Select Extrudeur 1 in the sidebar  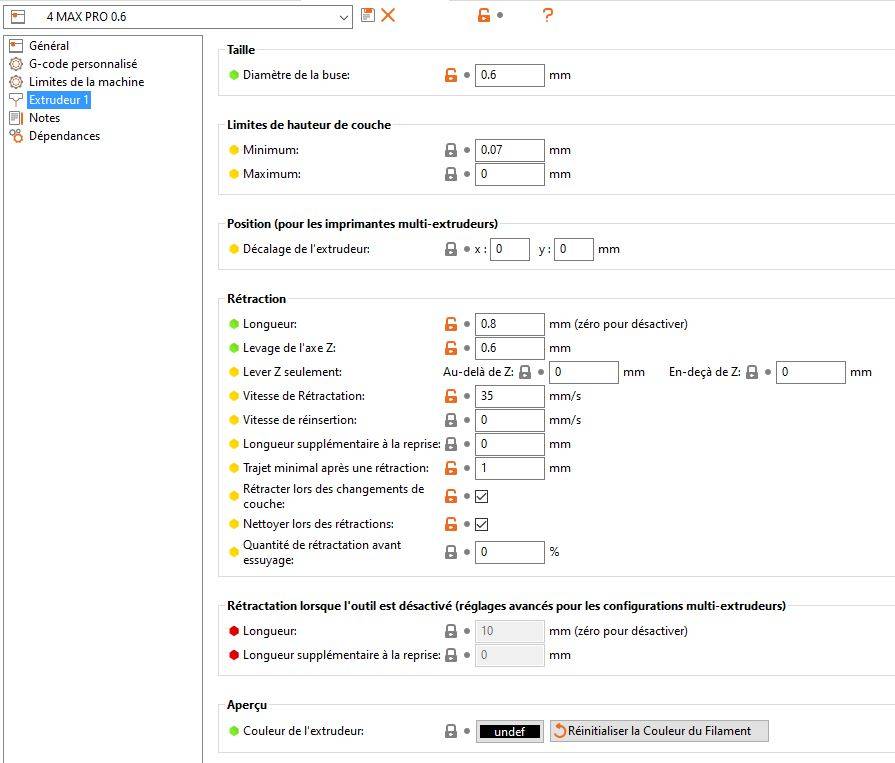point(59,100)
